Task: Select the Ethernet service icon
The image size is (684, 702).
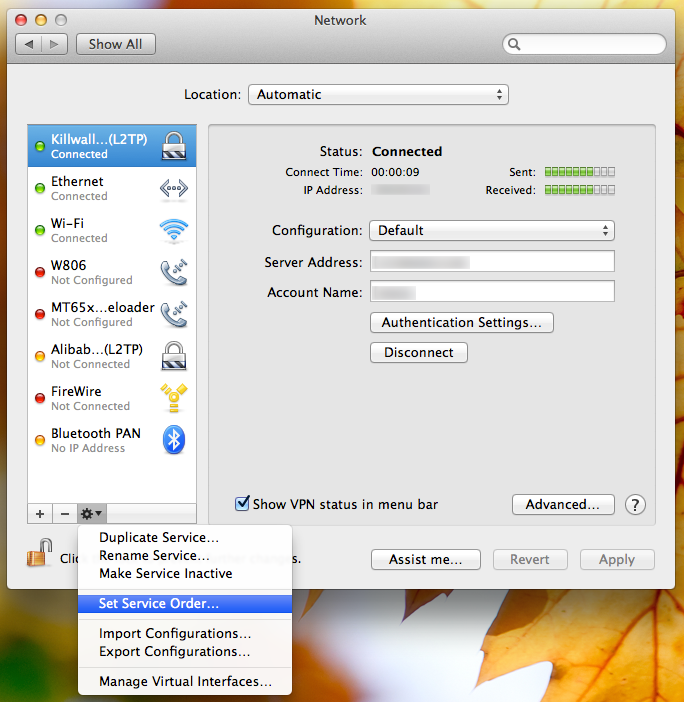Action: point(174,188)
